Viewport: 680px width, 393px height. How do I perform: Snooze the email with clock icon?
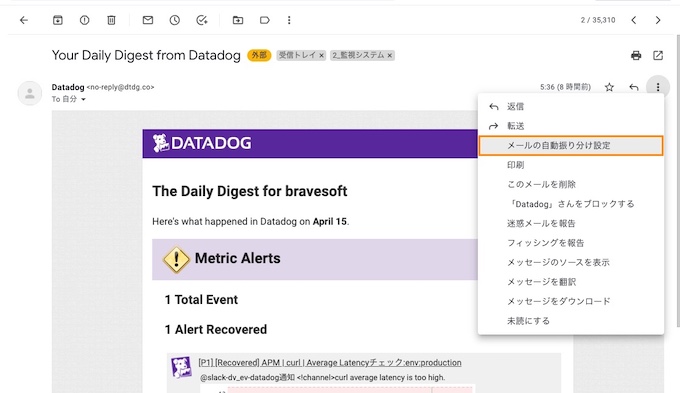coord(175,20)
